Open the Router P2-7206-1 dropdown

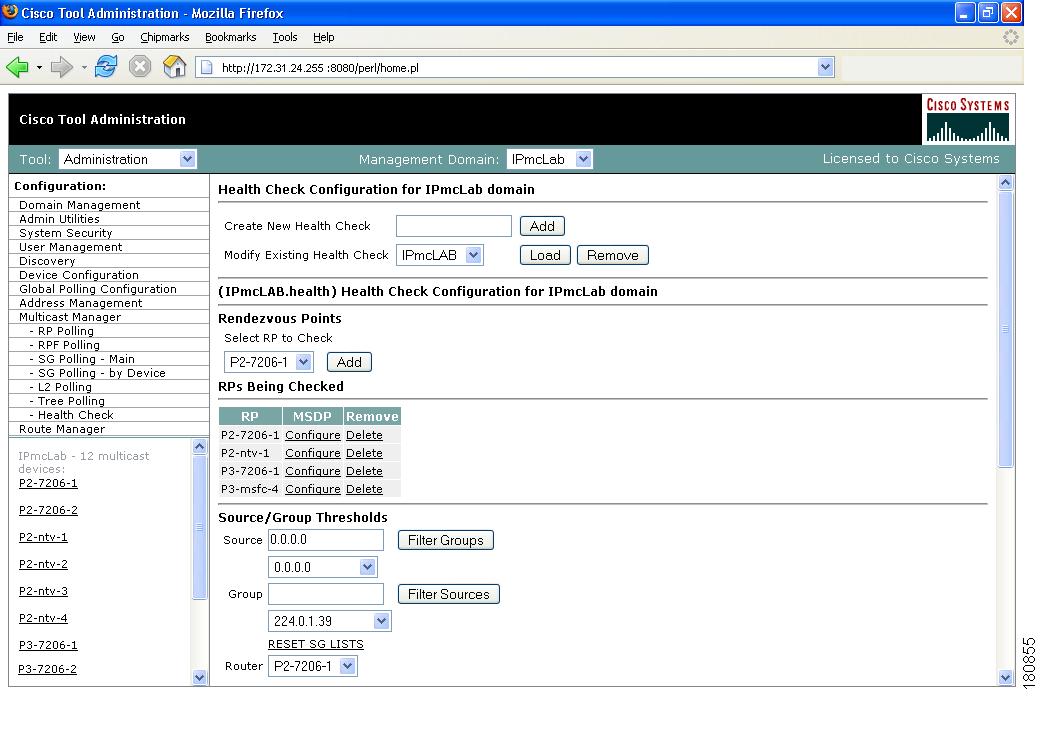[313, 666]
